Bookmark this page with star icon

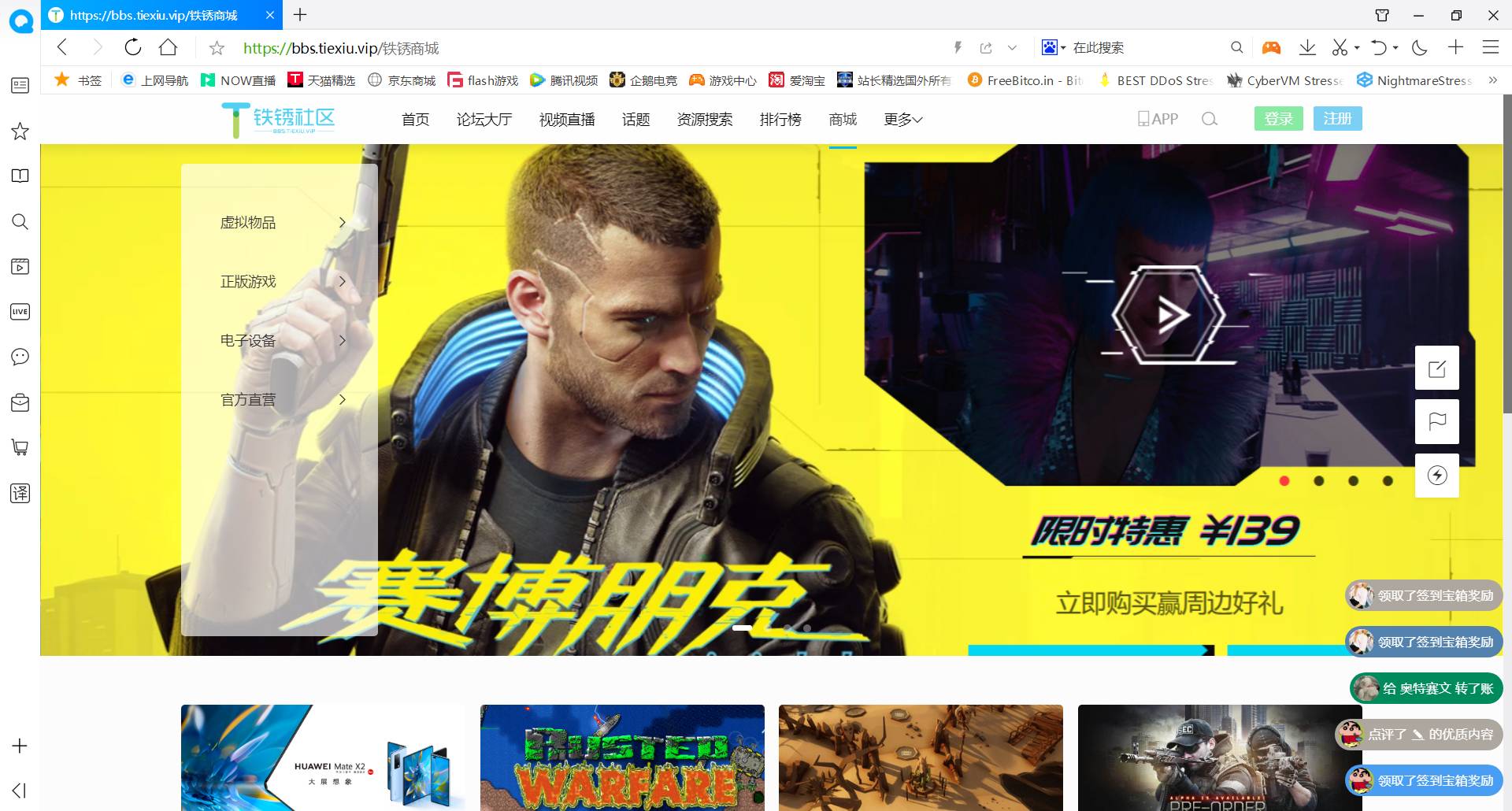tap(217, 48)
